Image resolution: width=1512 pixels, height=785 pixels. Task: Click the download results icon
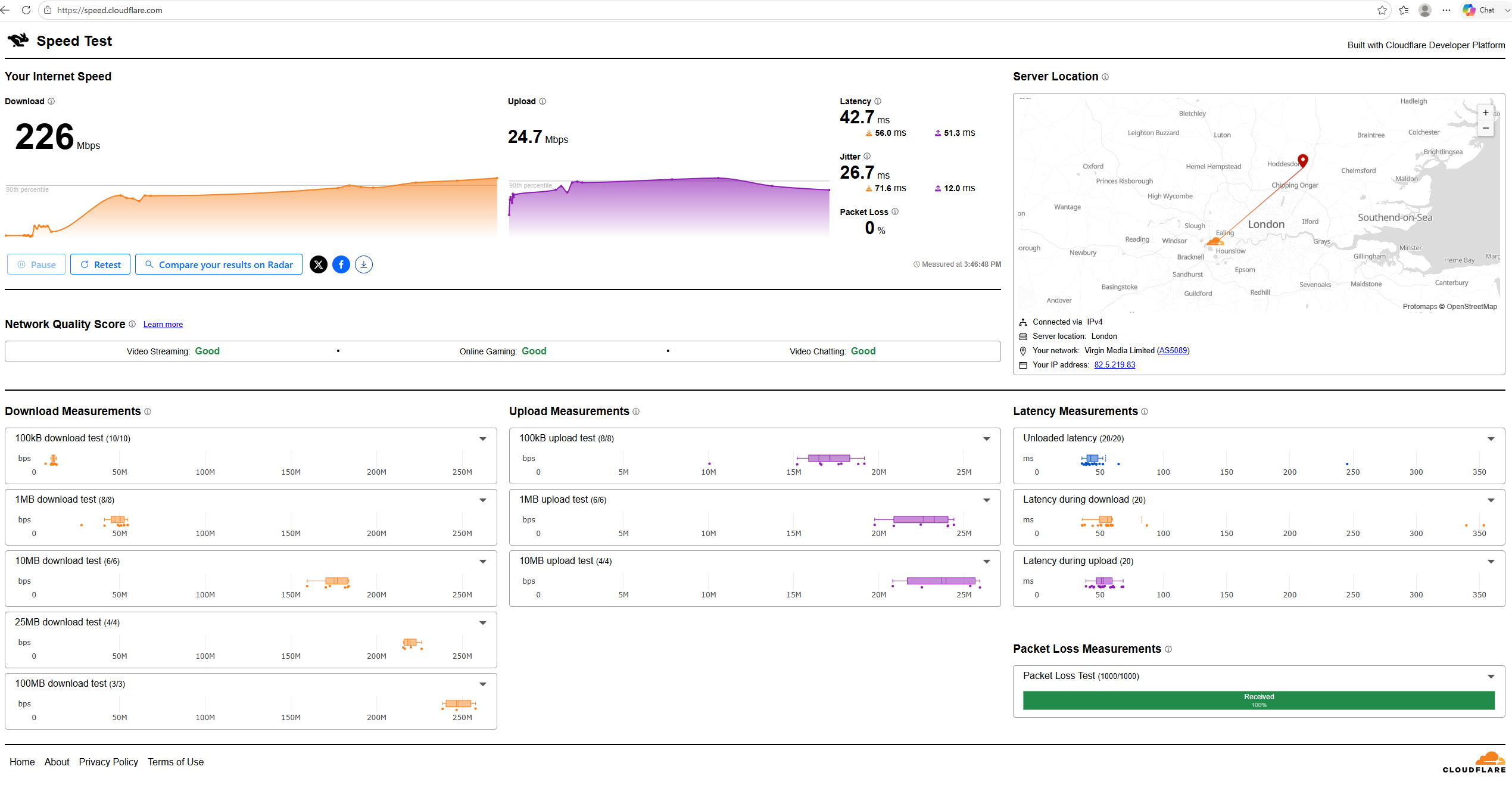click(x=364, y=264)
